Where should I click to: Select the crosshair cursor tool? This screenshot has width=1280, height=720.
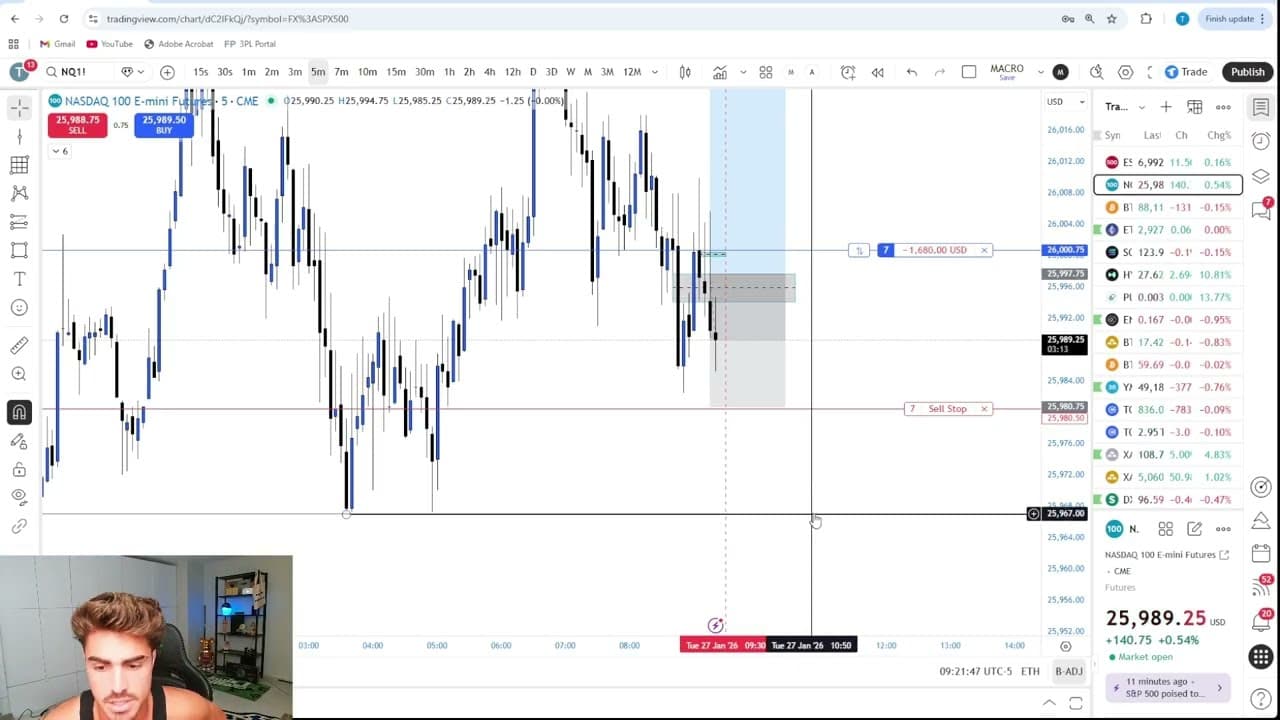pos(19,107)
